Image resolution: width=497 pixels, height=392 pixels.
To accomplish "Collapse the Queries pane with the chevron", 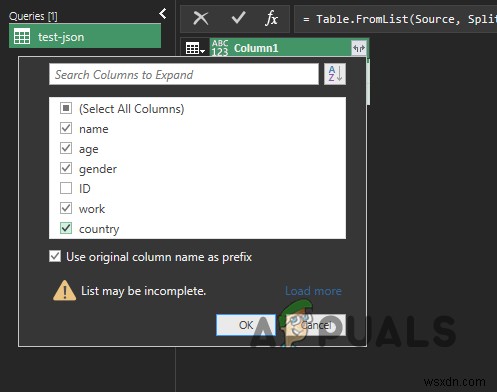I will 163,14.
